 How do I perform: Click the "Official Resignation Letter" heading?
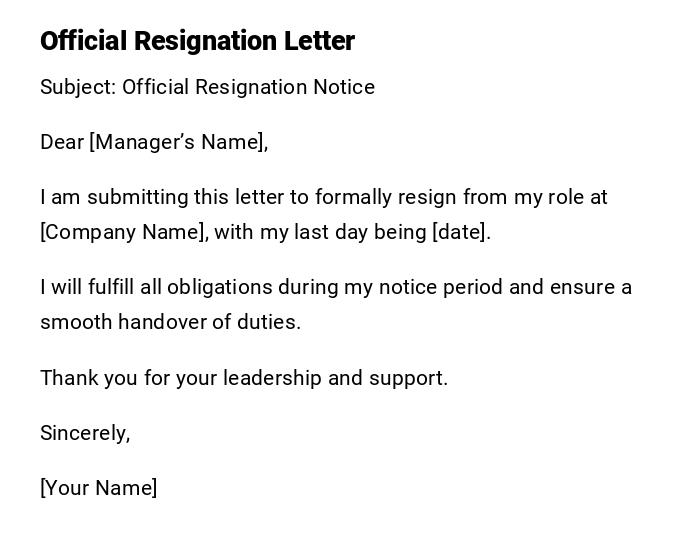pos(197,41)
